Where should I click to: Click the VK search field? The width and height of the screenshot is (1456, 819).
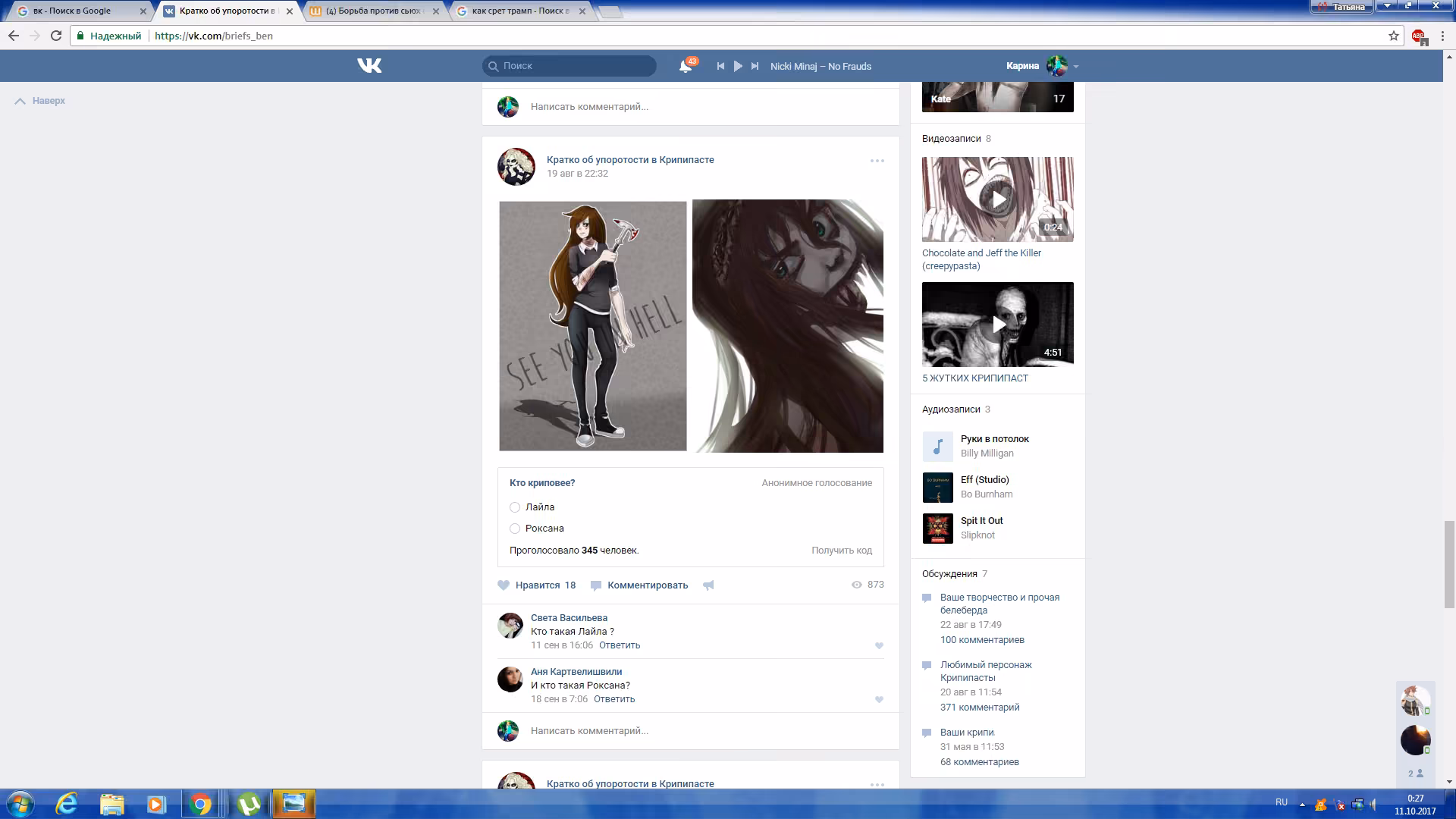[x=570, y=66]
